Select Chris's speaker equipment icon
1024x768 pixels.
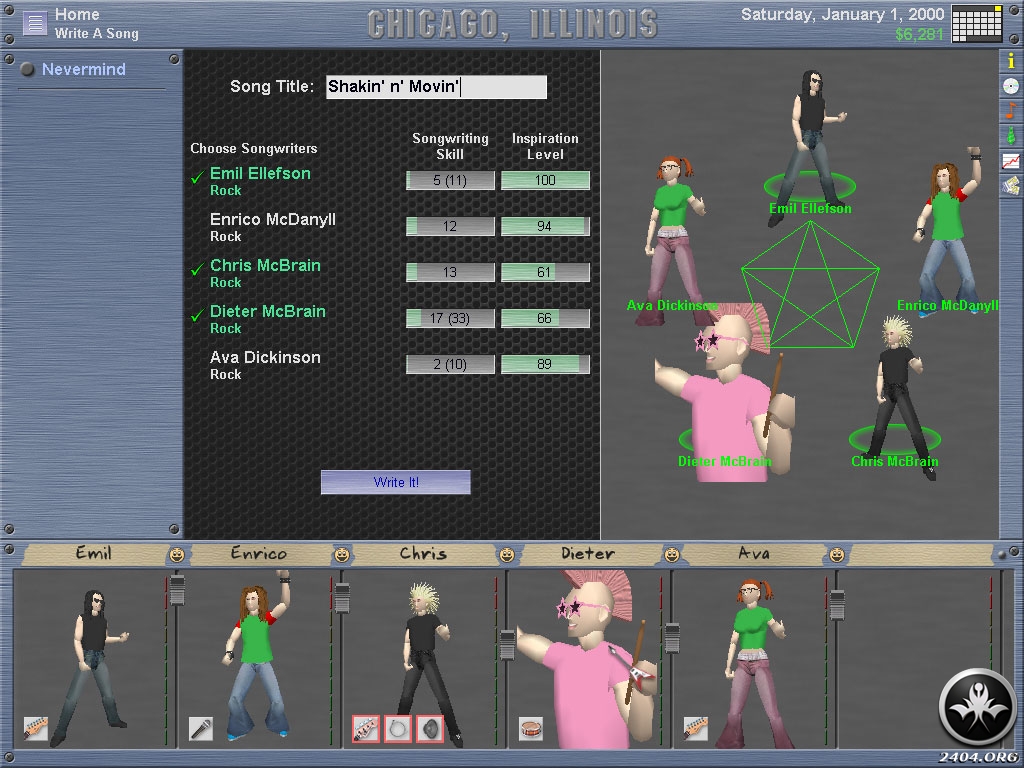429,729
